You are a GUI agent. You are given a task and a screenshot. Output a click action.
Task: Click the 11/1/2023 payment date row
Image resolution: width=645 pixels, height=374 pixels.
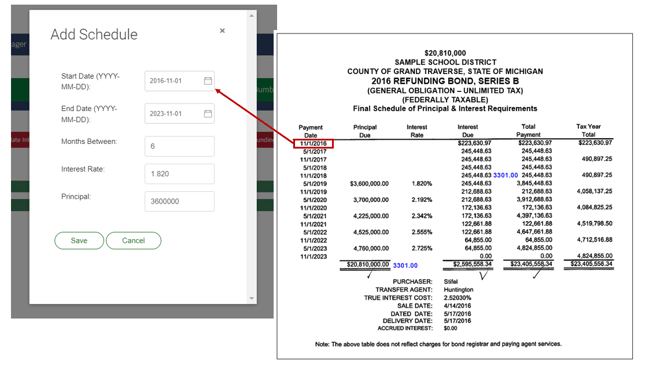[313, 256]
